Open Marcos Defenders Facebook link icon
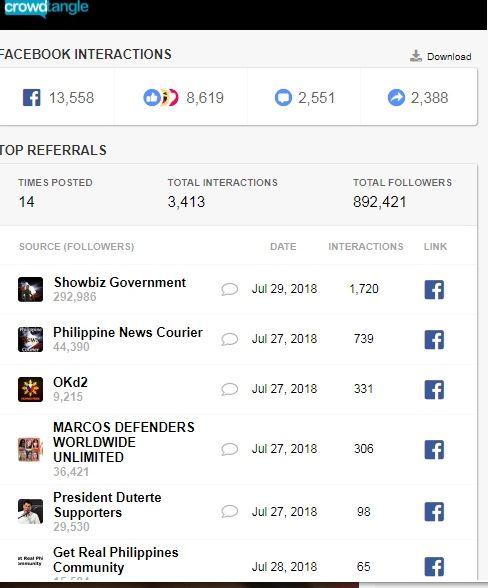The image size is (488, 588). coord(434,449)
